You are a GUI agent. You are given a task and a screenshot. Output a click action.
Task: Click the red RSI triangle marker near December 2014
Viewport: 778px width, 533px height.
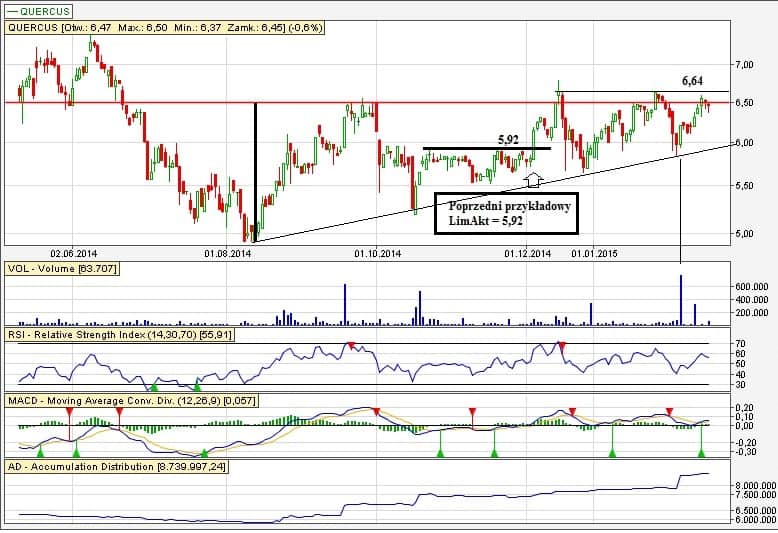[x=562, y=346]
